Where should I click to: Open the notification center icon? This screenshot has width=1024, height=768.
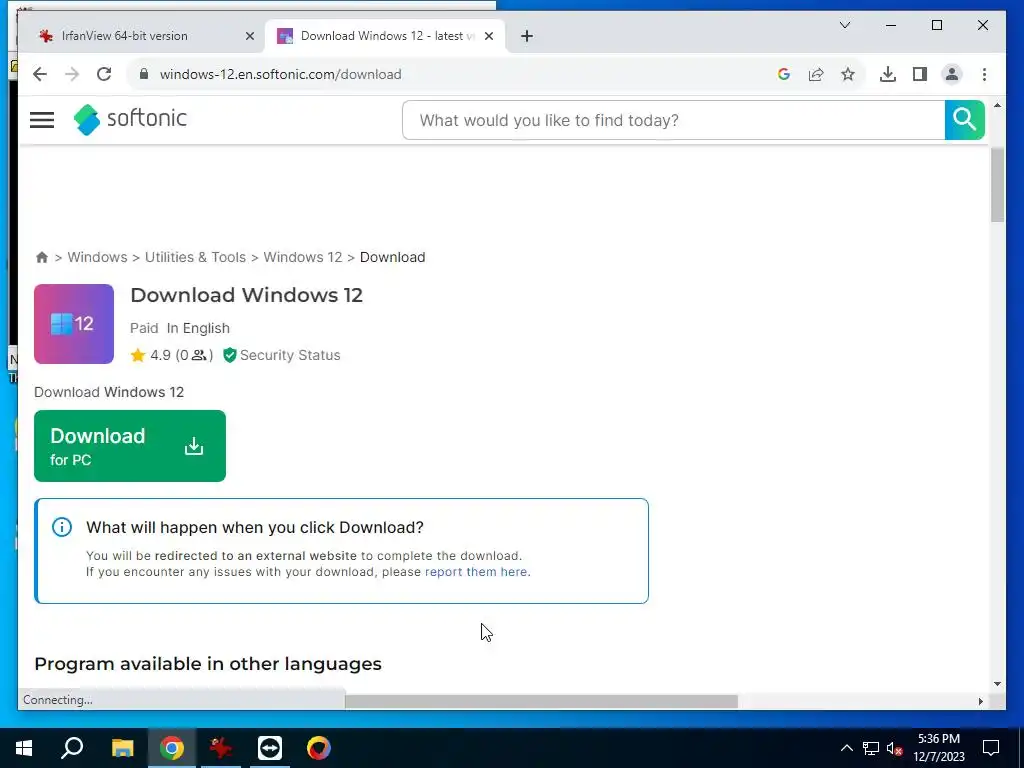pyautogui.click(x=991, y=748)
